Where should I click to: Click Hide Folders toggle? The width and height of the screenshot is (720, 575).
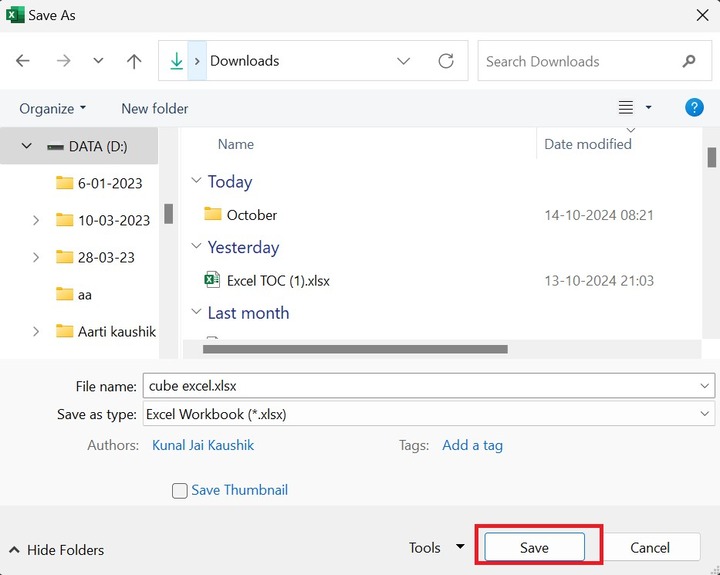(57, 549)
